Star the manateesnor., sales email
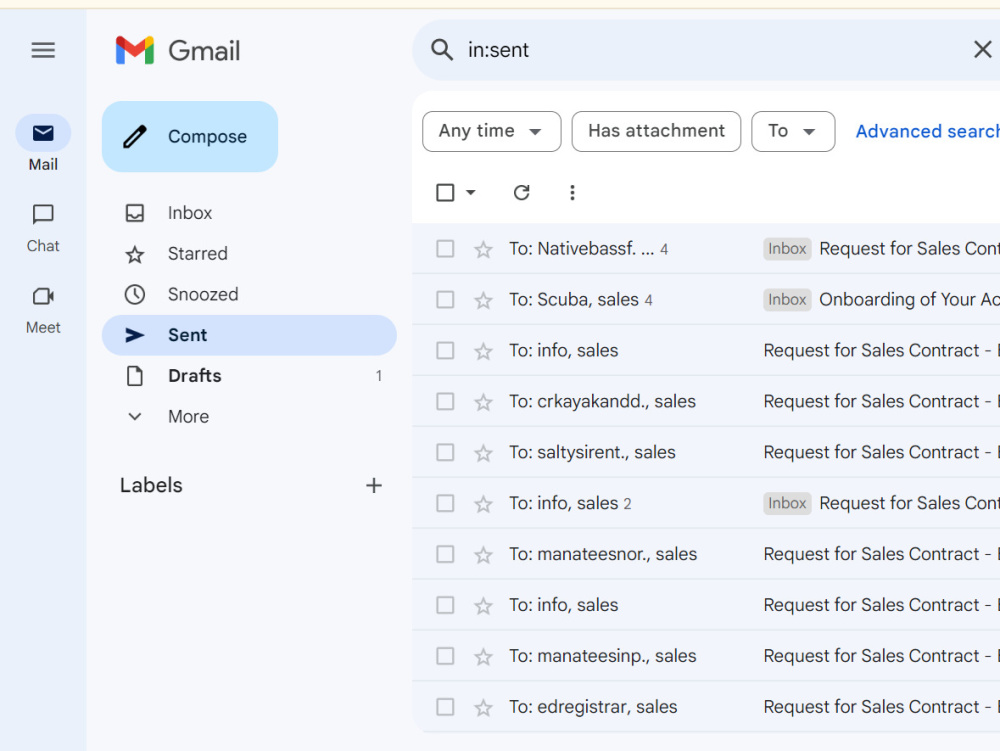Screen dimensions: 1000x751 pos(483,555)
